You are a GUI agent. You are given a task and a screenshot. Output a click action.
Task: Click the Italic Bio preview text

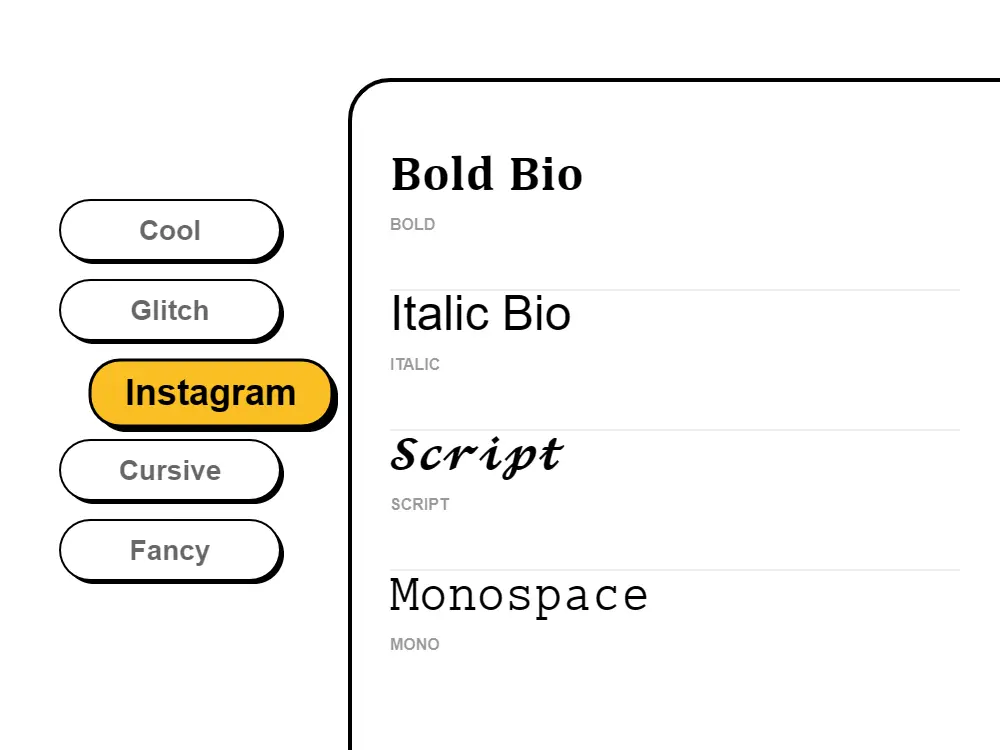point(480,313)
